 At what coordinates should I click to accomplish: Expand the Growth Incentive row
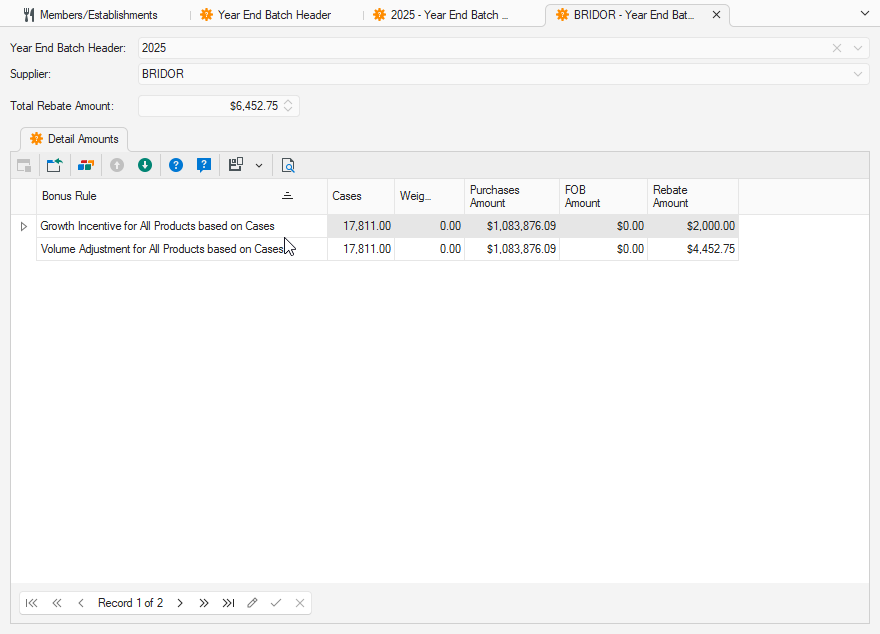[24, 227]
